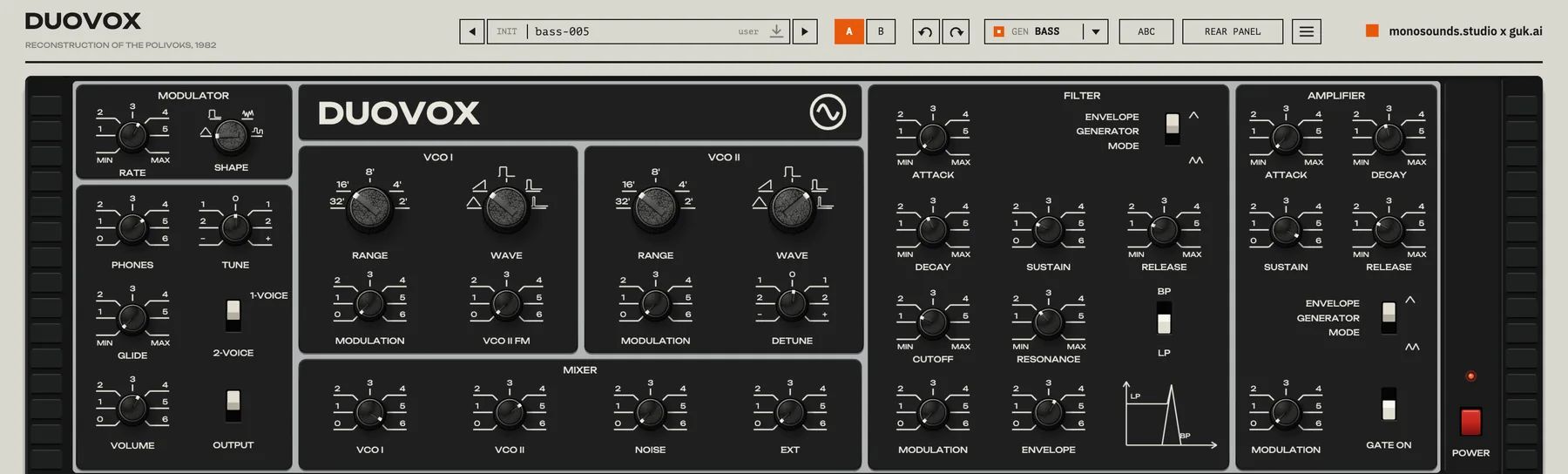The height and width of the screenshot is (474, 1568).
Task: Click the Mixer VCO II level knob
Action: (510, 412)
